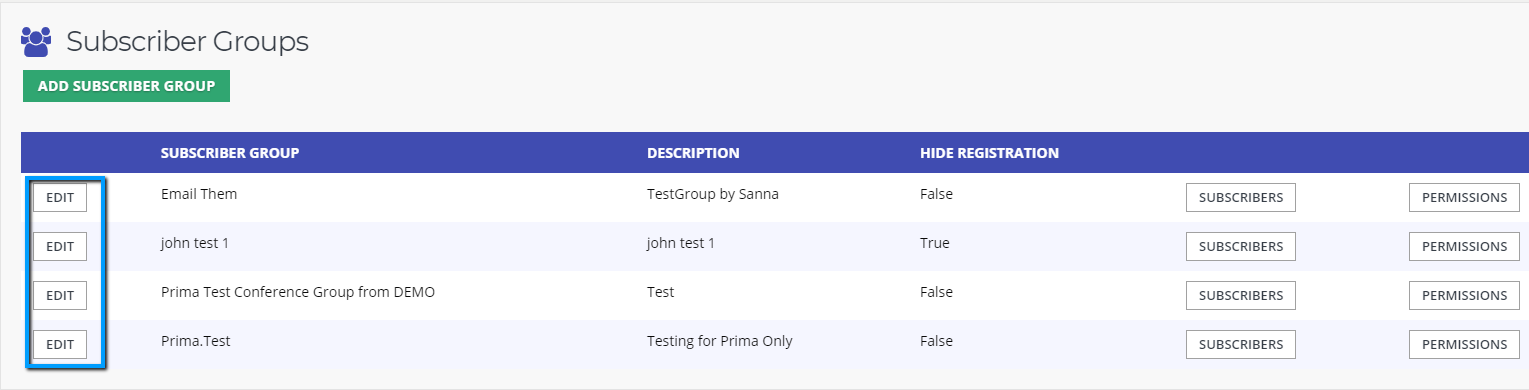This screenshot has height=390, width=1529.
Task: Click the Add Subscriber Group button
Action: coord(126,86)
